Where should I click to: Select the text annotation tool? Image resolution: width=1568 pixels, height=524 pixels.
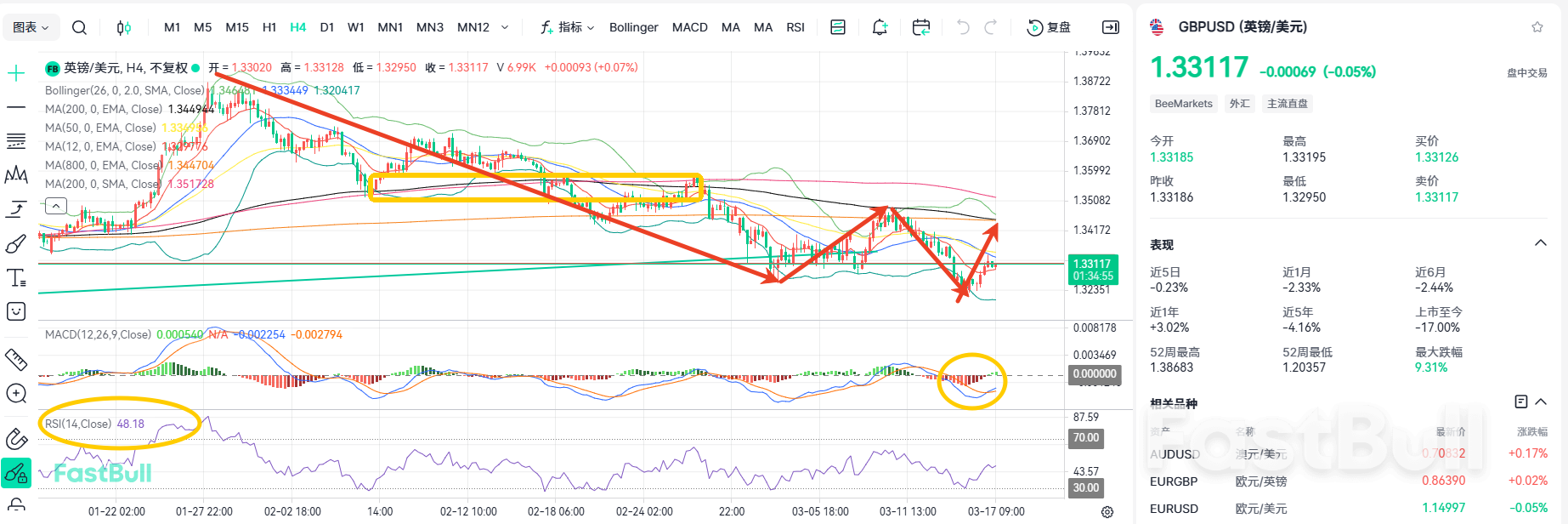pos(16,278)
